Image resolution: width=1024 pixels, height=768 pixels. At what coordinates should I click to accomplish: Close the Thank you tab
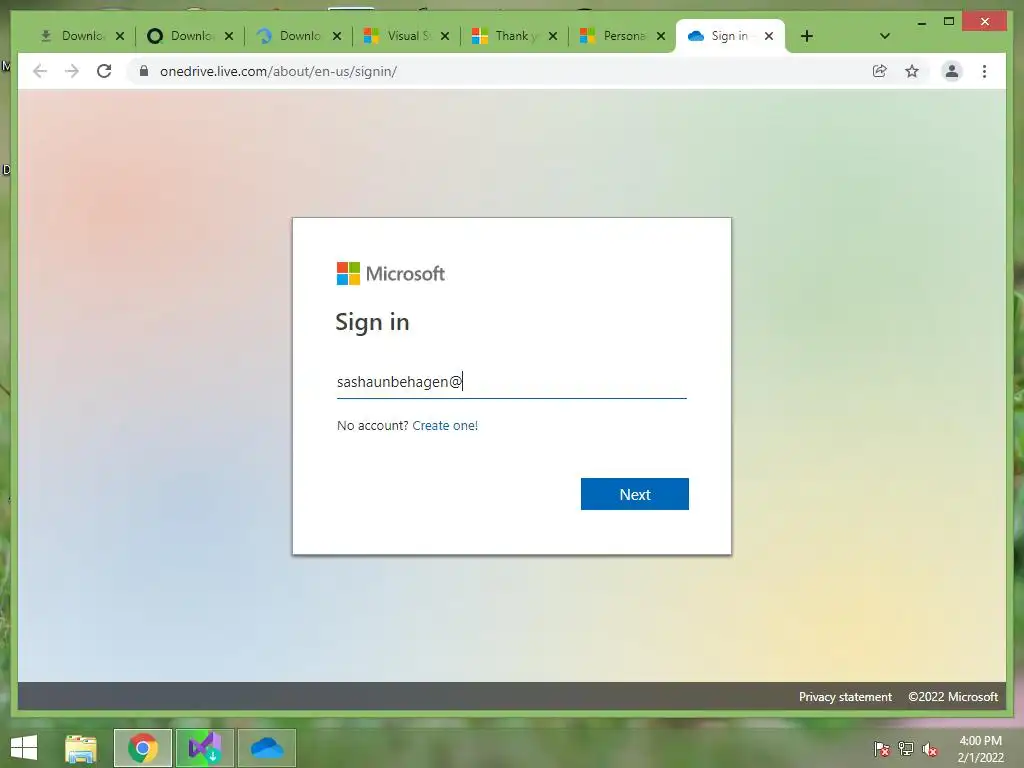553,36
